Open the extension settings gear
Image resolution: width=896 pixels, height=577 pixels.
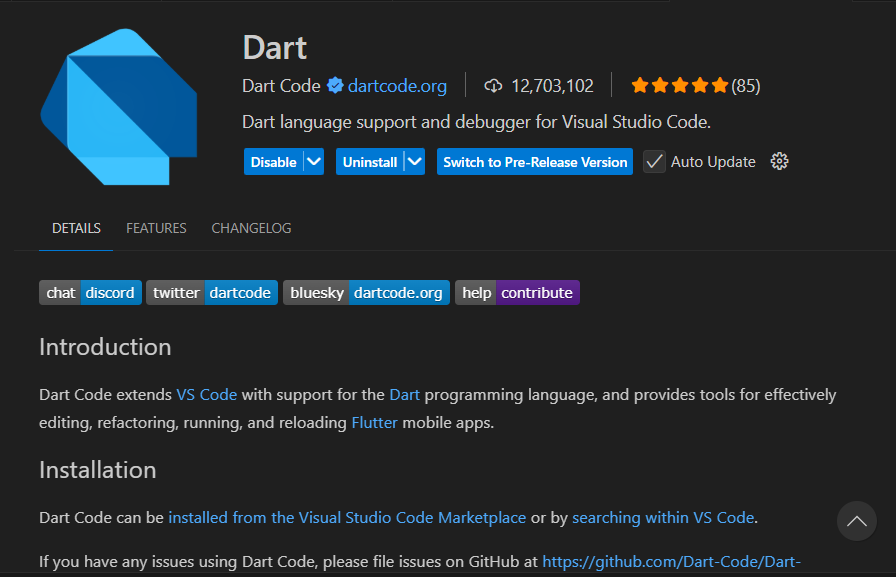(x=779, y=161)
